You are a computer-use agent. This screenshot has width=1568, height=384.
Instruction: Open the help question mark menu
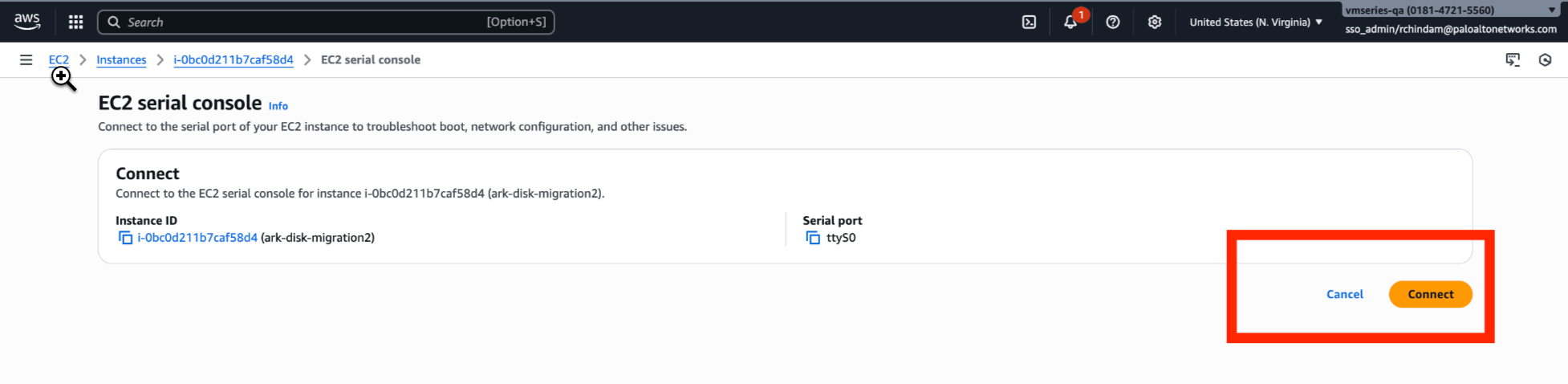pos(1113,22)
